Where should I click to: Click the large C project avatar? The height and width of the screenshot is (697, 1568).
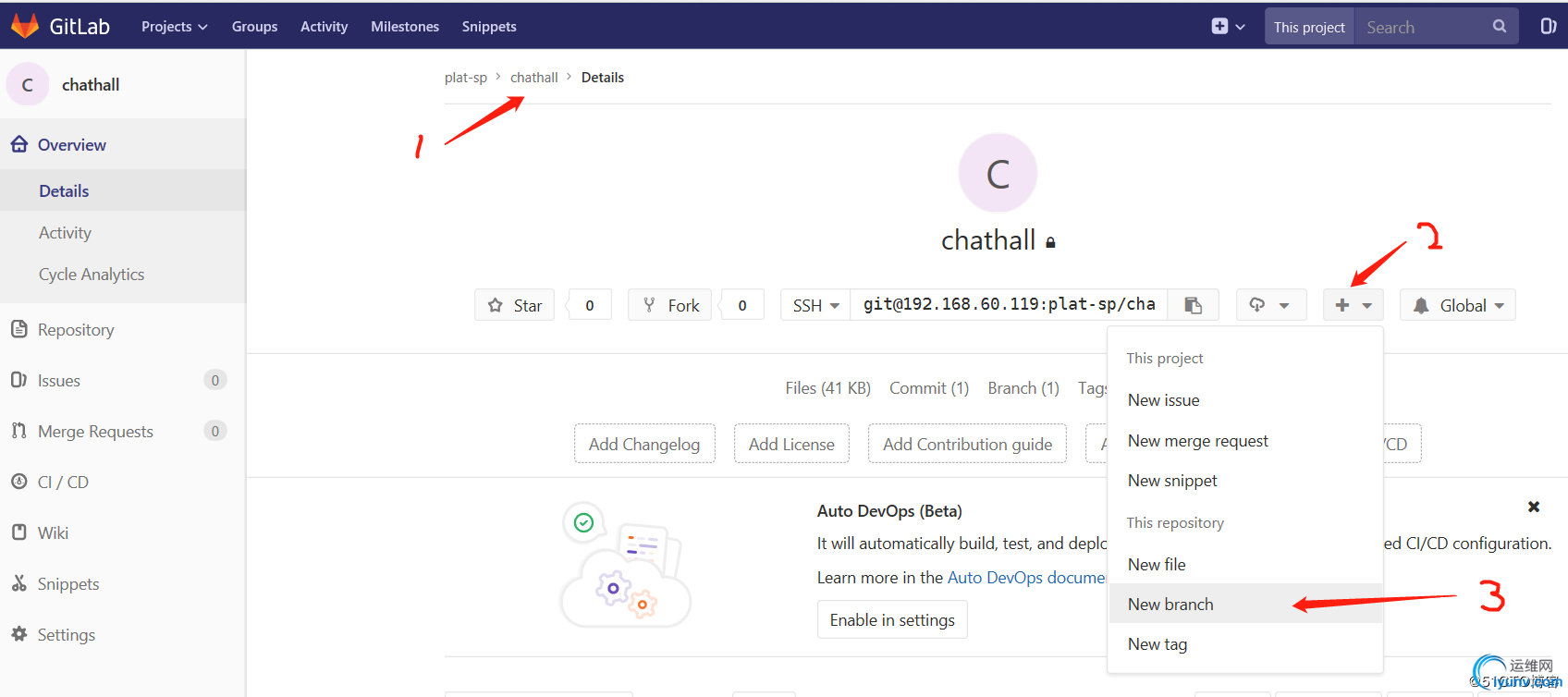tap(998, 173)
